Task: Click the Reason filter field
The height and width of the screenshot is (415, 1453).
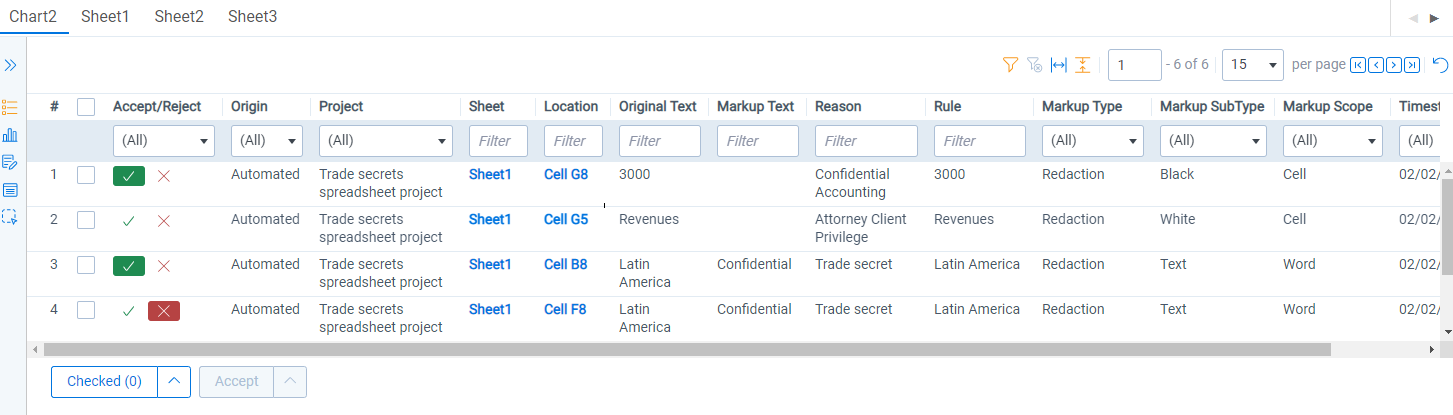Action: pyautogui.click(x=866, y=141)
